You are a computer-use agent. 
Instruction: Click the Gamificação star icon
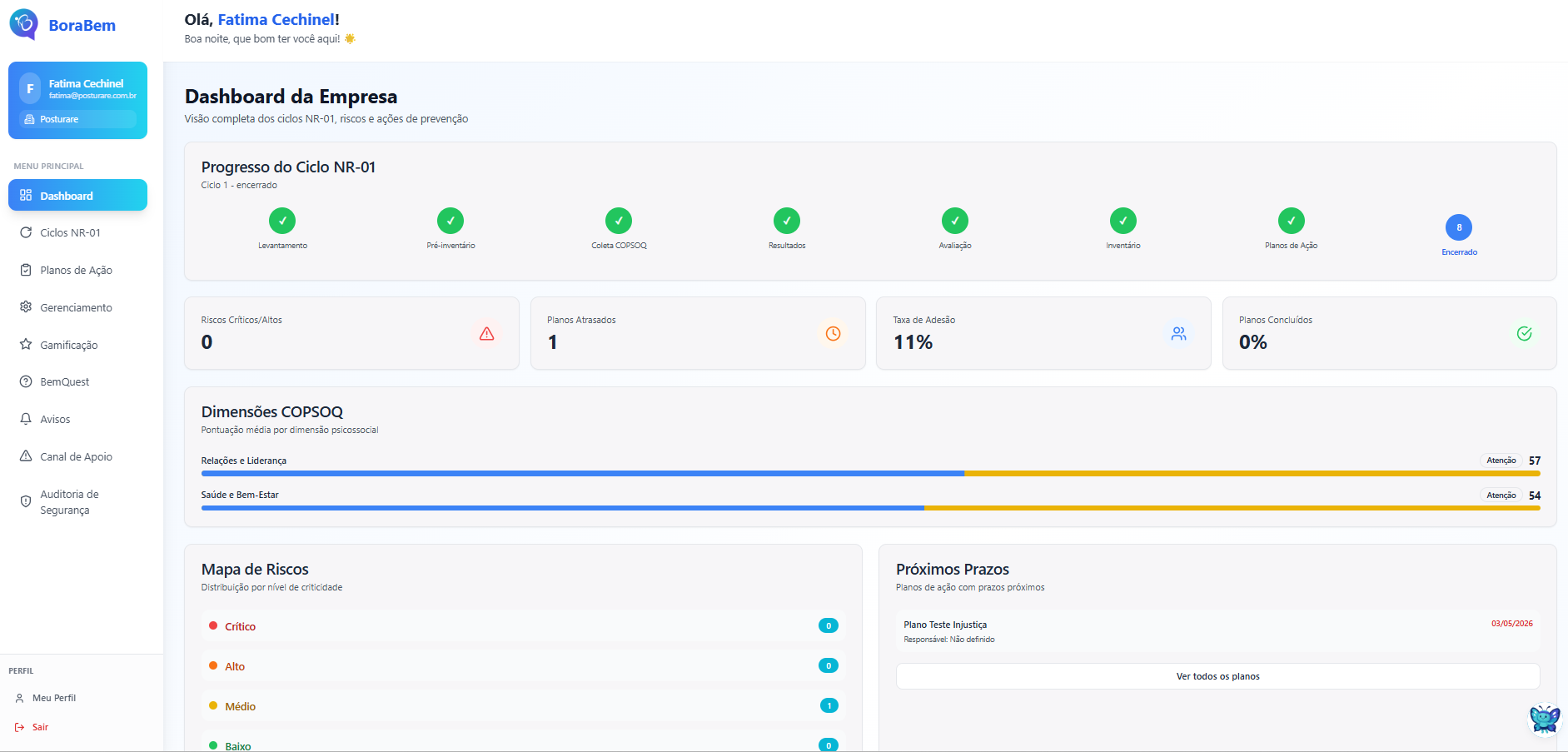[26, 344]
